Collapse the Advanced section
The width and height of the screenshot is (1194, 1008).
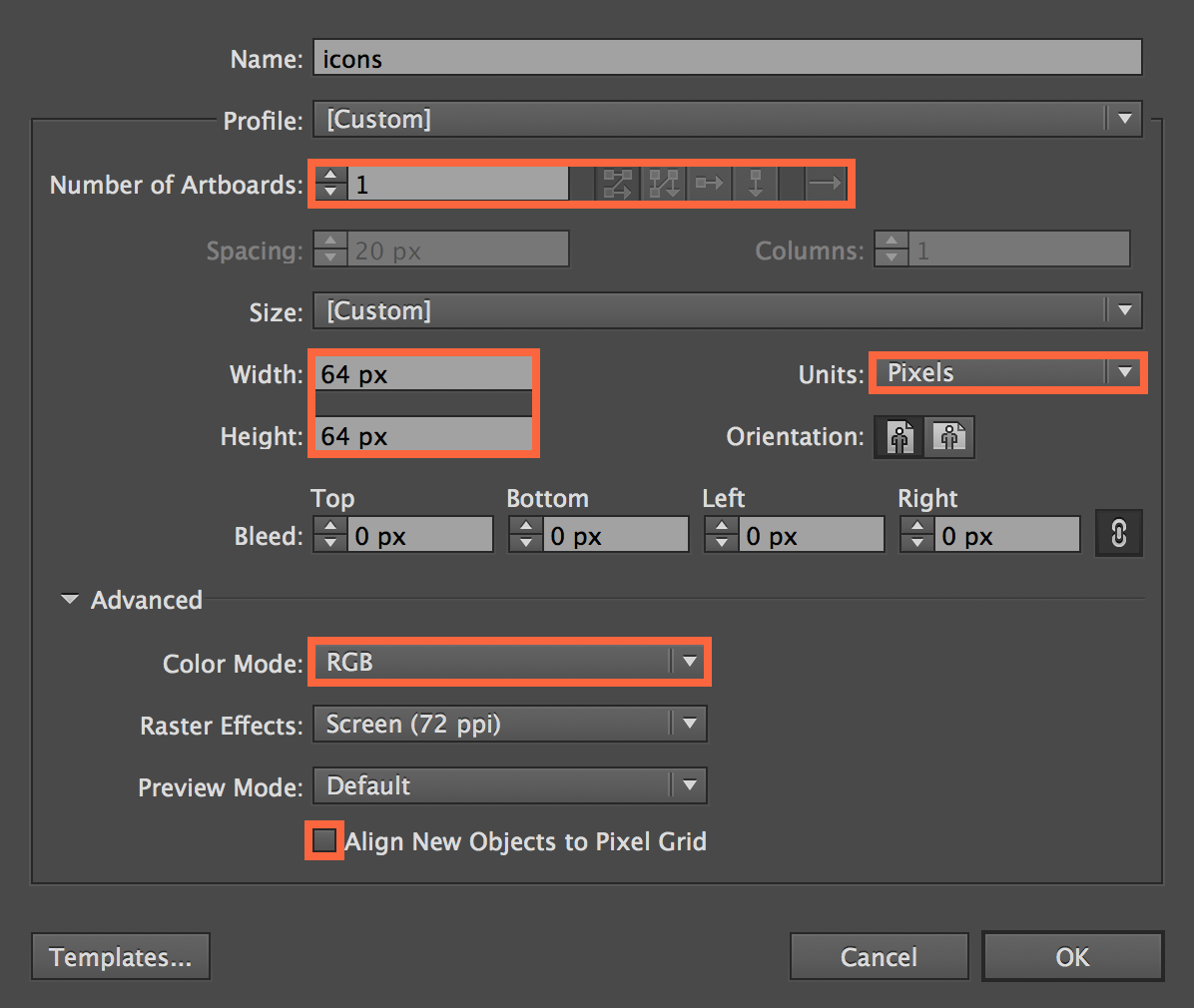[x=69, y=600]
